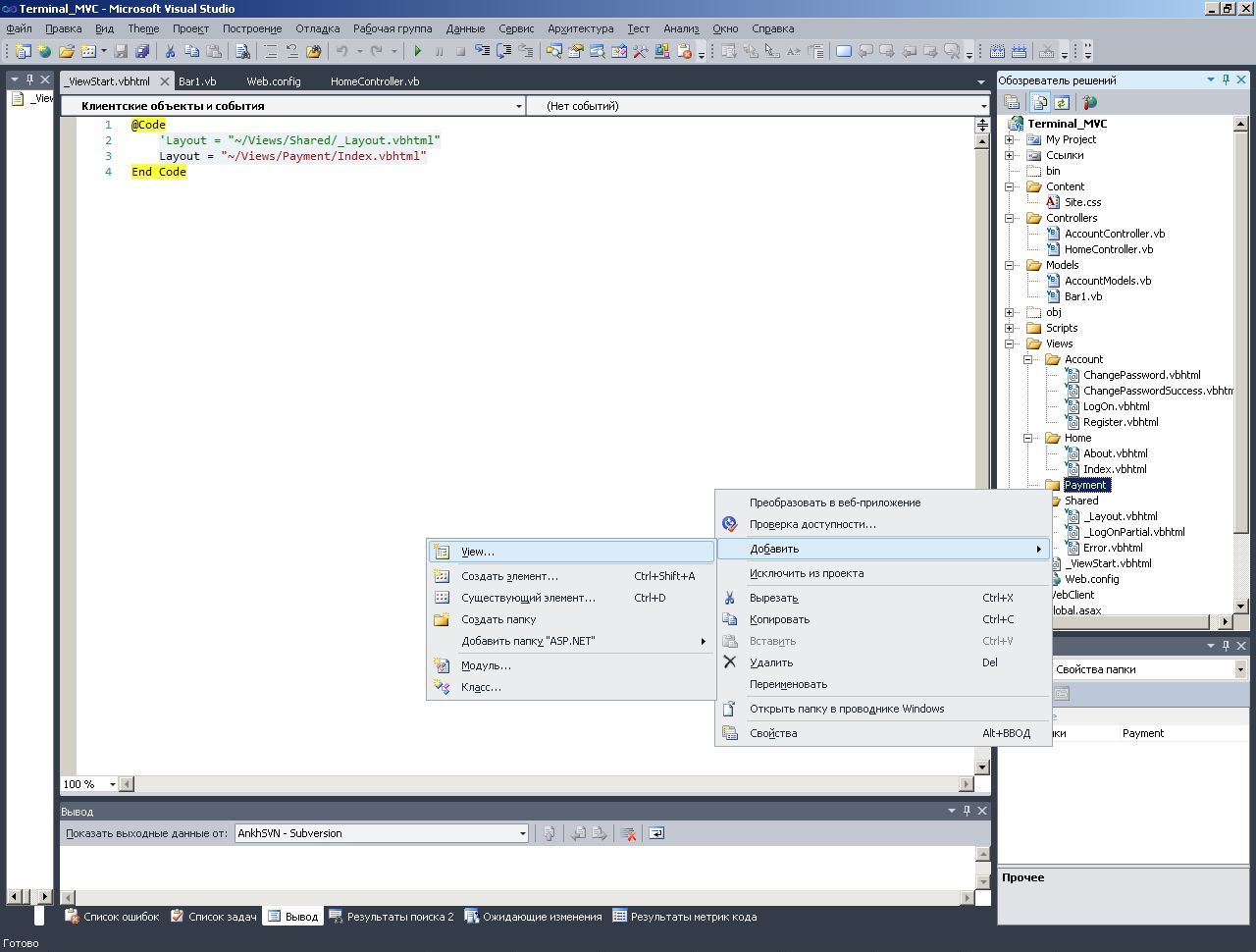Collapse the Controllers folder node
Image resolution: width=1256 pixels, height=952 pixels.
[x=1009, y=218]
